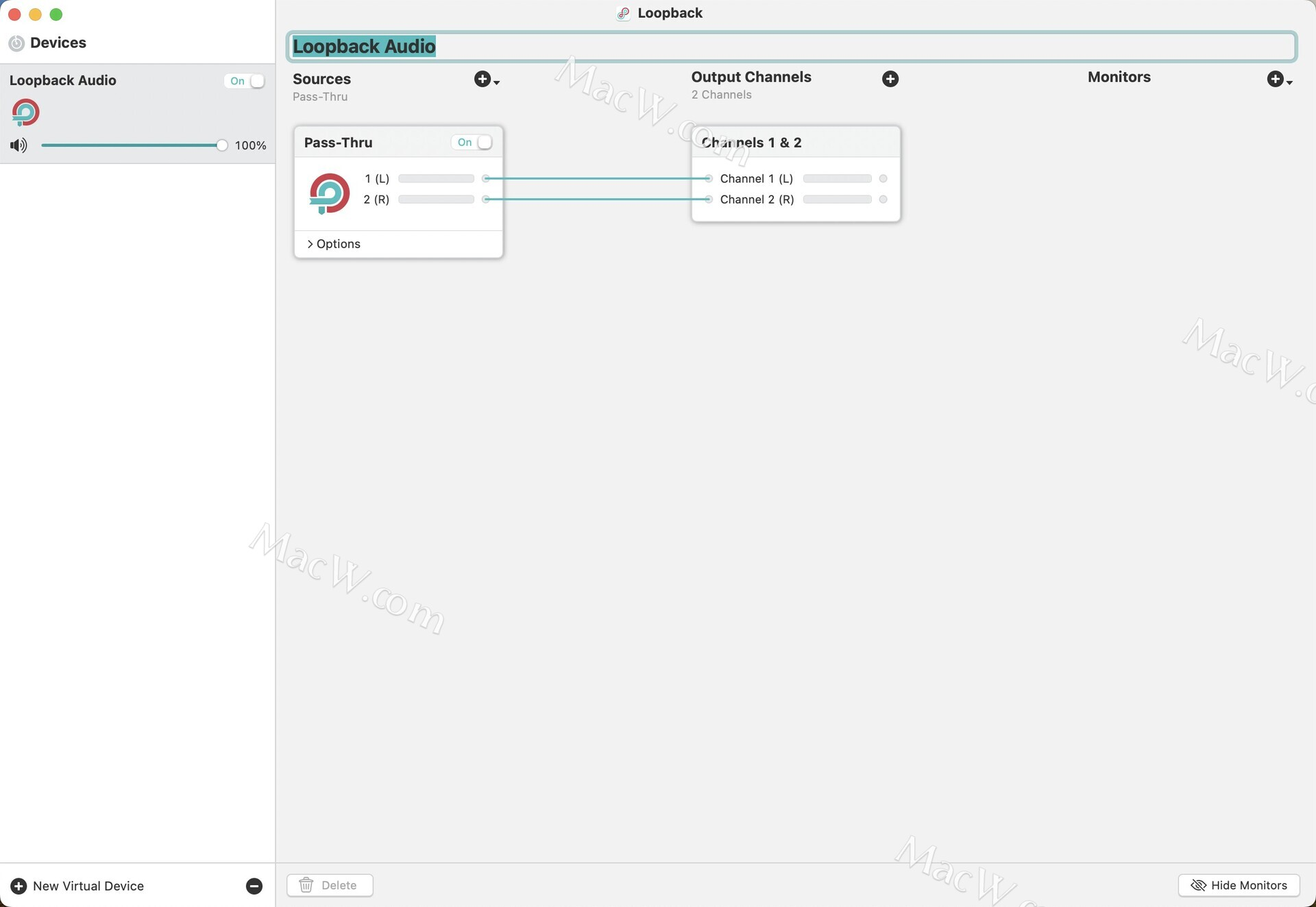Click the Loopback Audio device name field
The width and height of the screenshot is (1316, 907).
click(792, 47)
